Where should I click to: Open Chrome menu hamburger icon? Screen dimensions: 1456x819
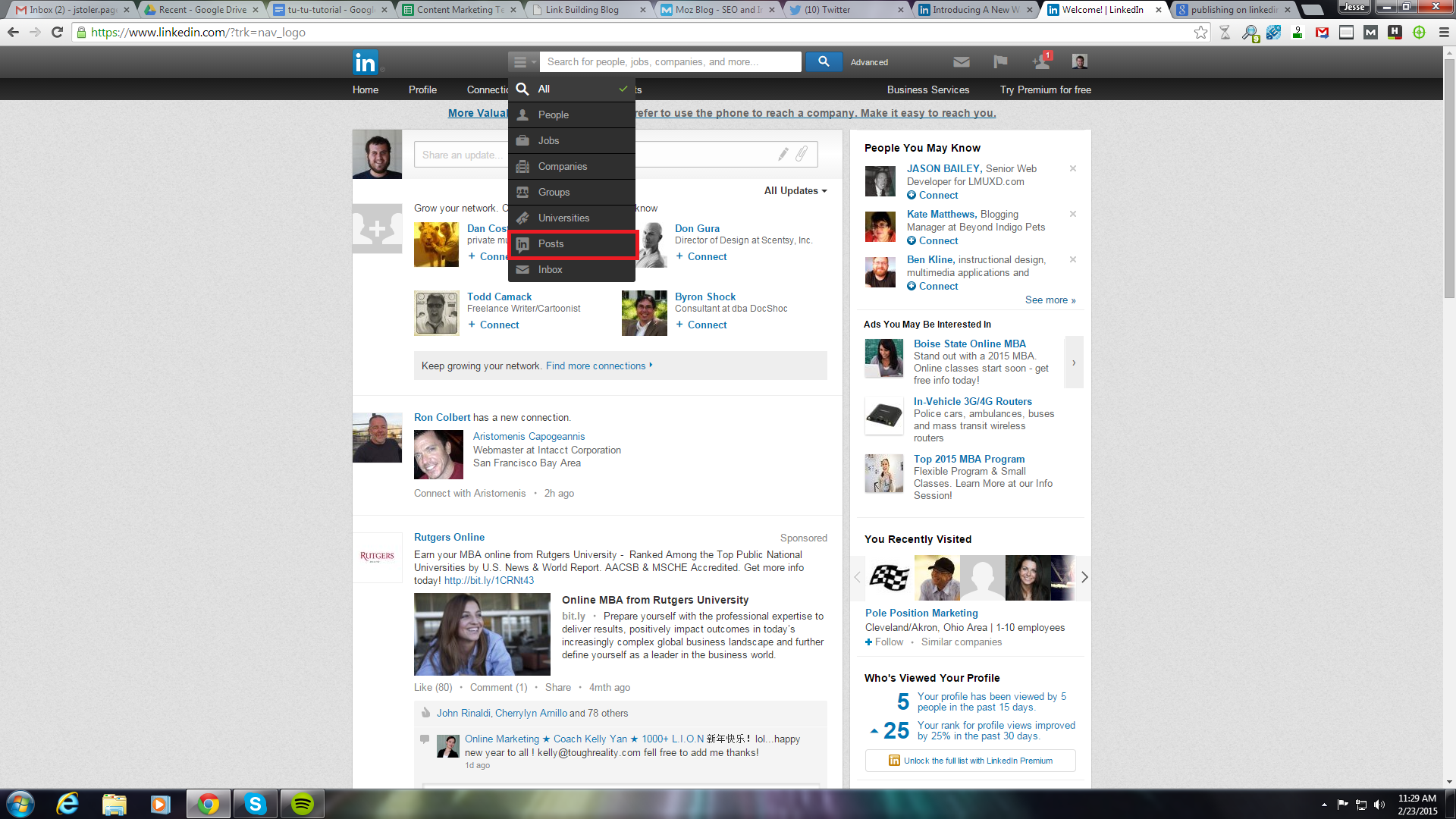click(x=1444, y=33)
